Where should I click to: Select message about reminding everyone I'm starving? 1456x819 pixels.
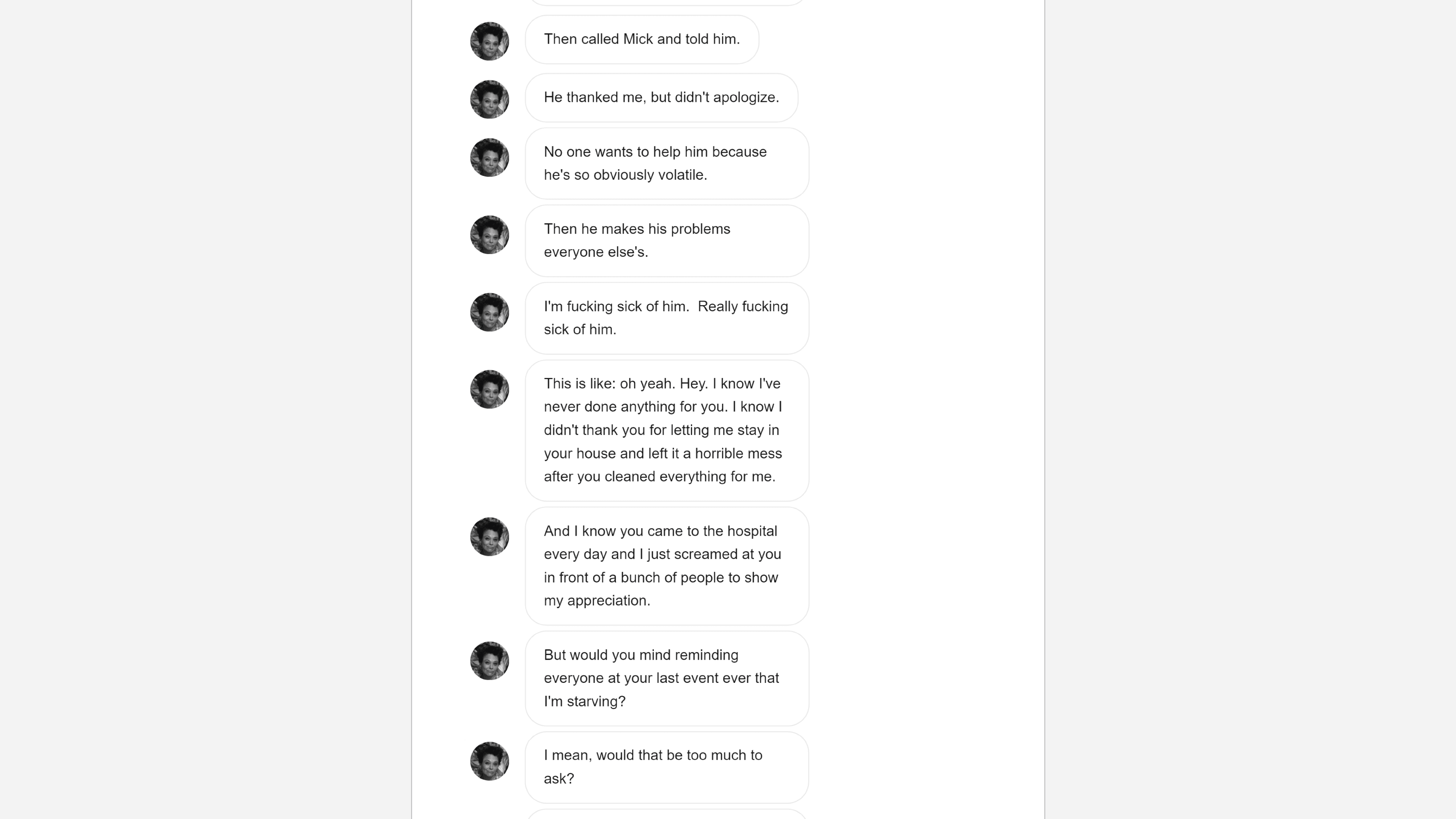coord(667,678)
